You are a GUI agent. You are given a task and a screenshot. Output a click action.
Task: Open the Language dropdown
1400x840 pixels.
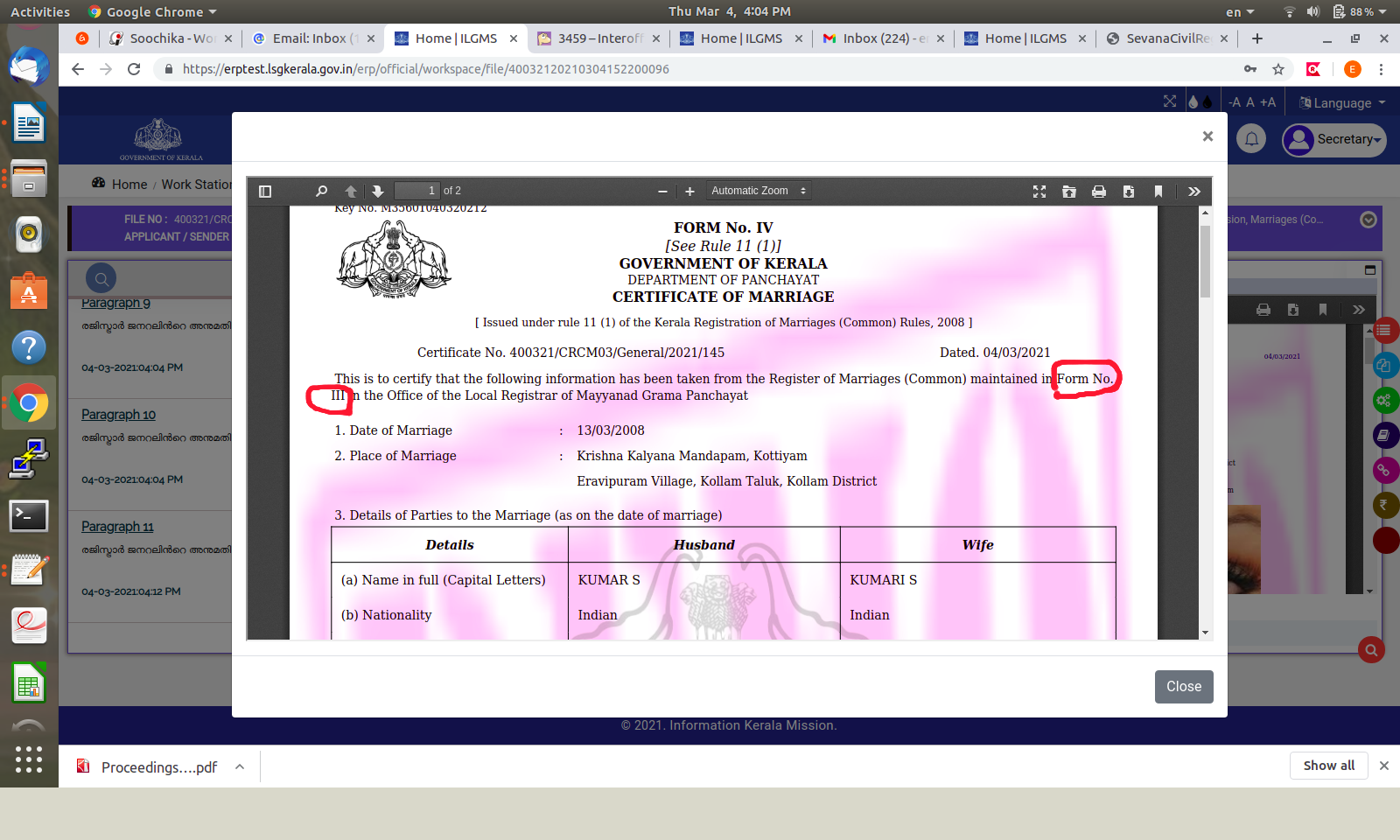point(1342,102)
